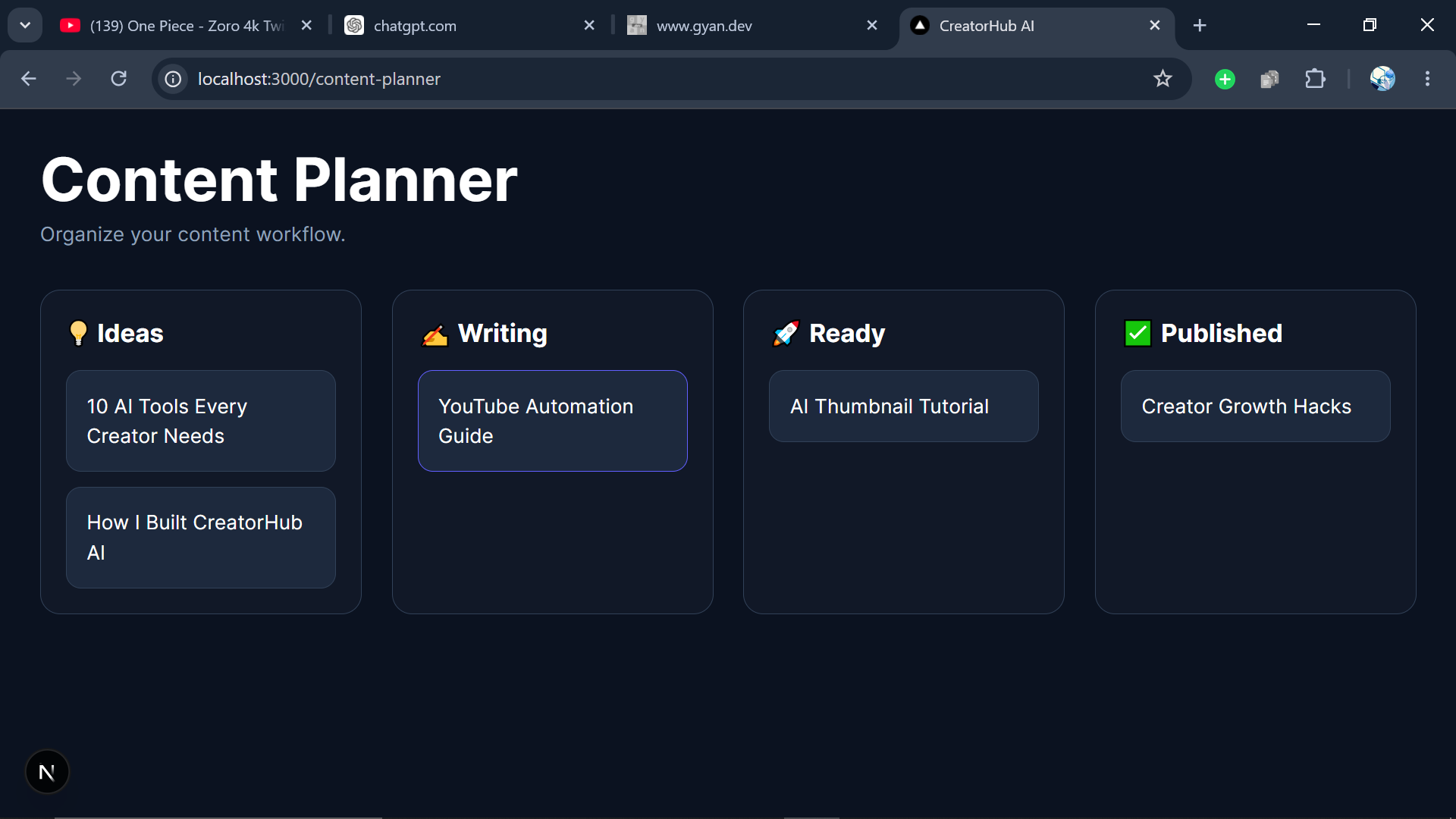Screen dimensions: 1456x819
Task: Click the Organize your content workflow subtitle
Action: 193,234
